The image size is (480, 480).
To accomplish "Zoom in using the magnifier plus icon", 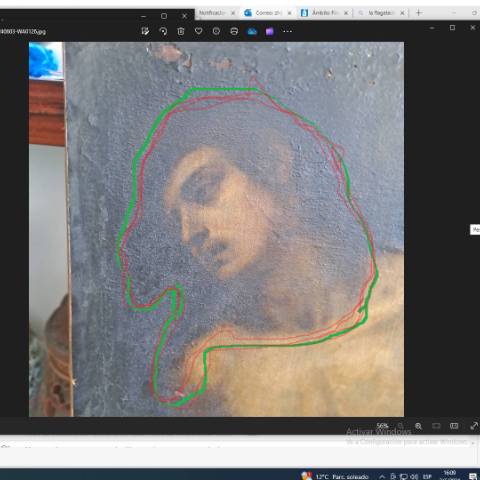I will coord(418,426).
